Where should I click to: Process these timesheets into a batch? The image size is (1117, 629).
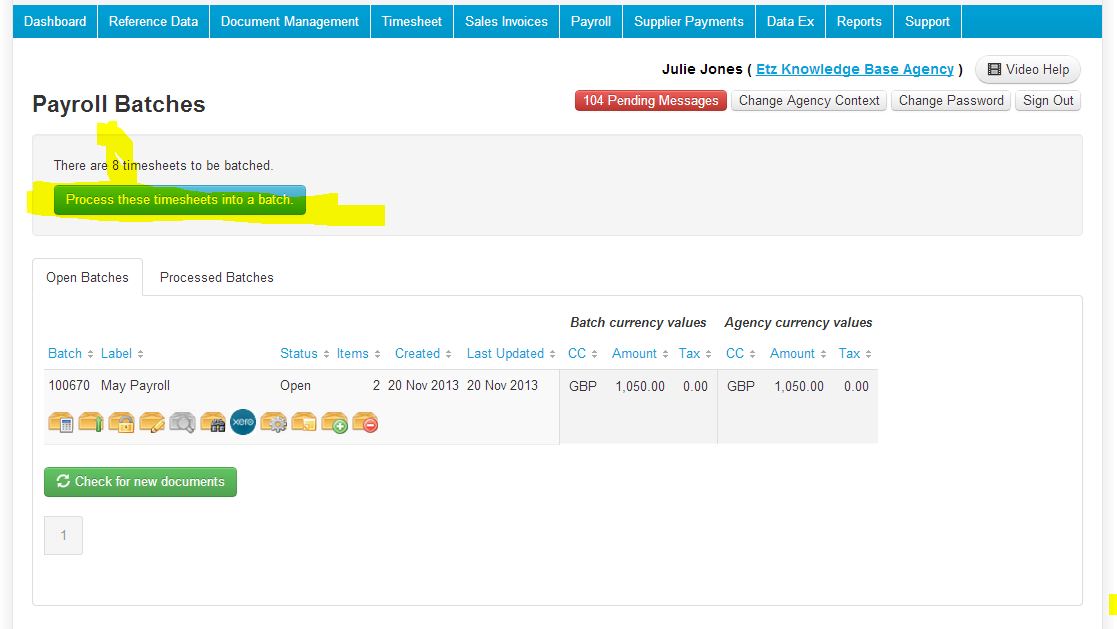(x=180, y=199)
